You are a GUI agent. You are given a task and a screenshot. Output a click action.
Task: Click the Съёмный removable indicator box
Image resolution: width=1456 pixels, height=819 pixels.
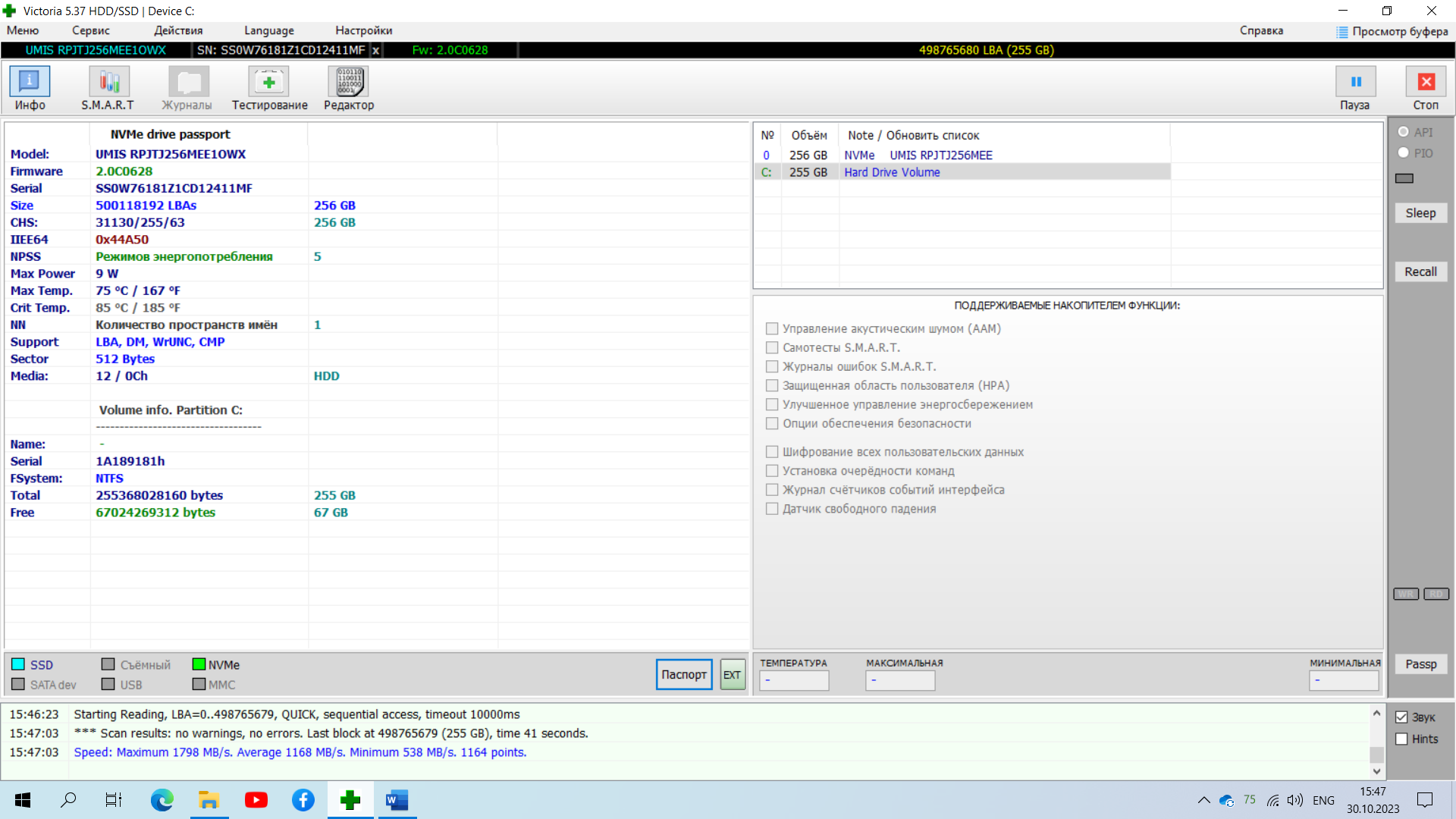tap(108, 664)
